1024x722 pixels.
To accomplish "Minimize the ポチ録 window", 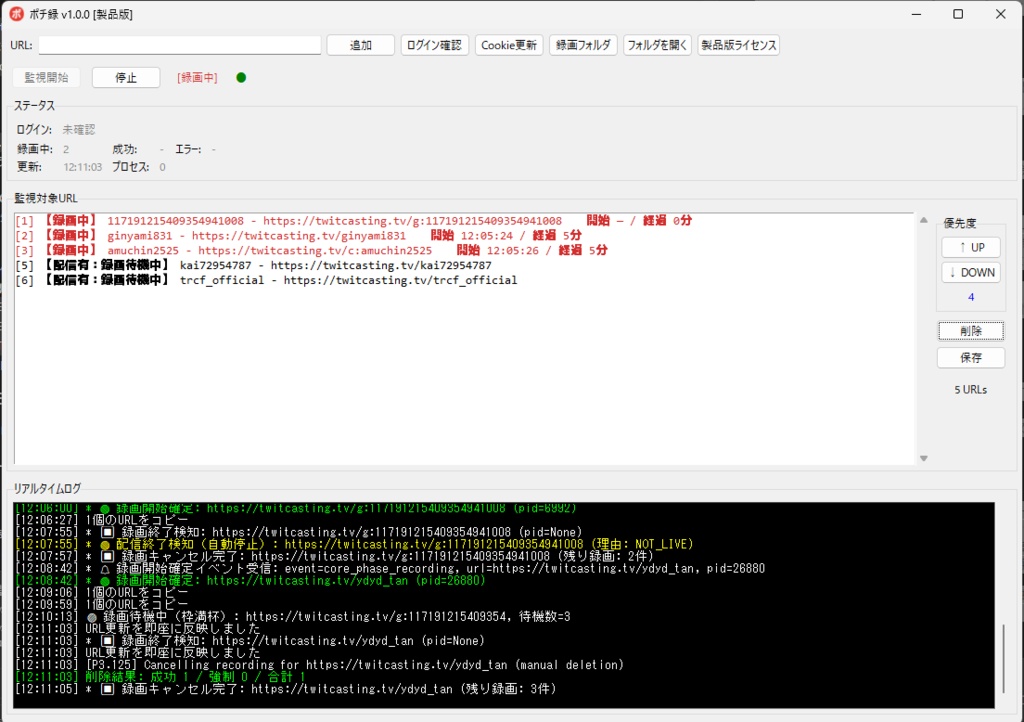I will click(916, 14).
